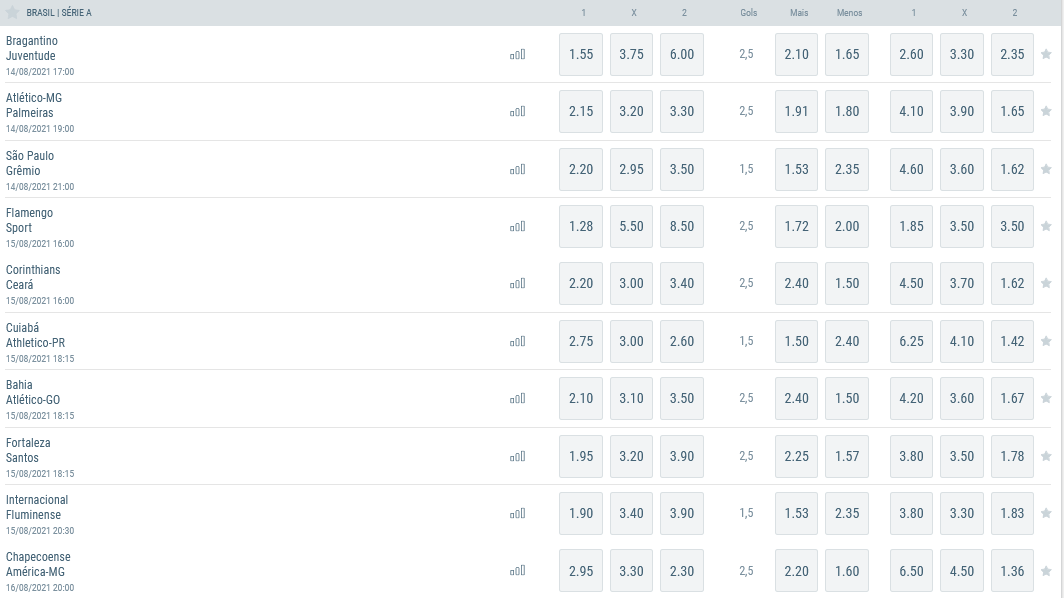Viewport: 1064px width, 598px height.
Task: Pick draw odds 3.20 for Atlético-MG vs Palmeiras
Action: coord(631,111)
